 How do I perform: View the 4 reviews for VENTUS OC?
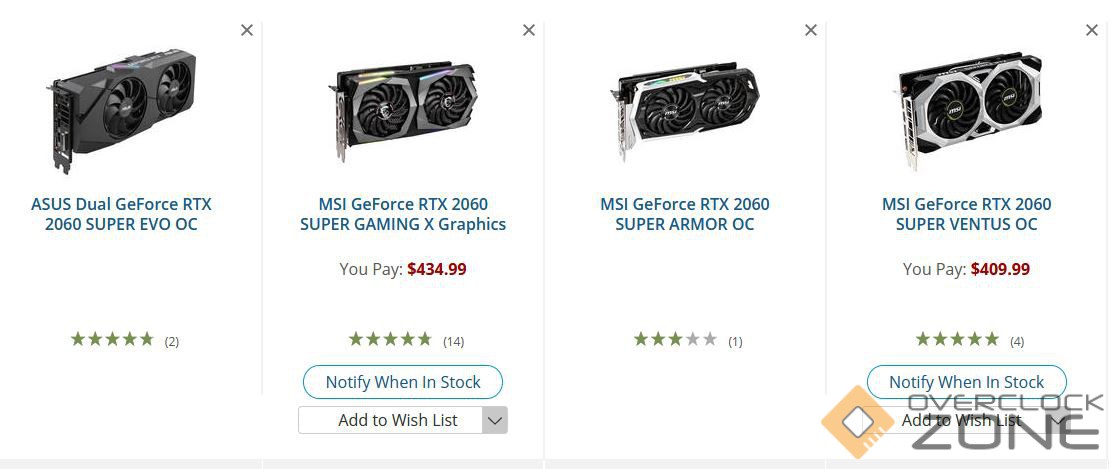point(1017,341)
